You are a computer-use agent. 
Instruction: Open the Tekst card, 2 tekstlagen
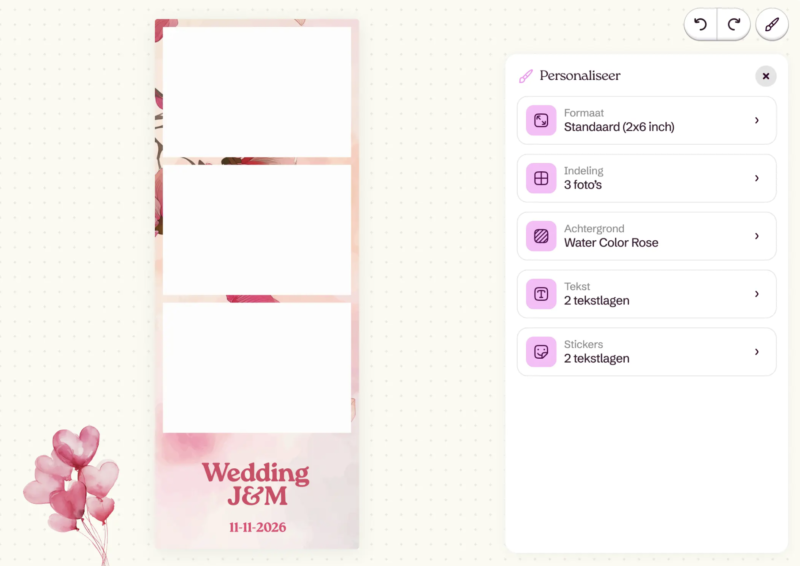click(646, 294)
